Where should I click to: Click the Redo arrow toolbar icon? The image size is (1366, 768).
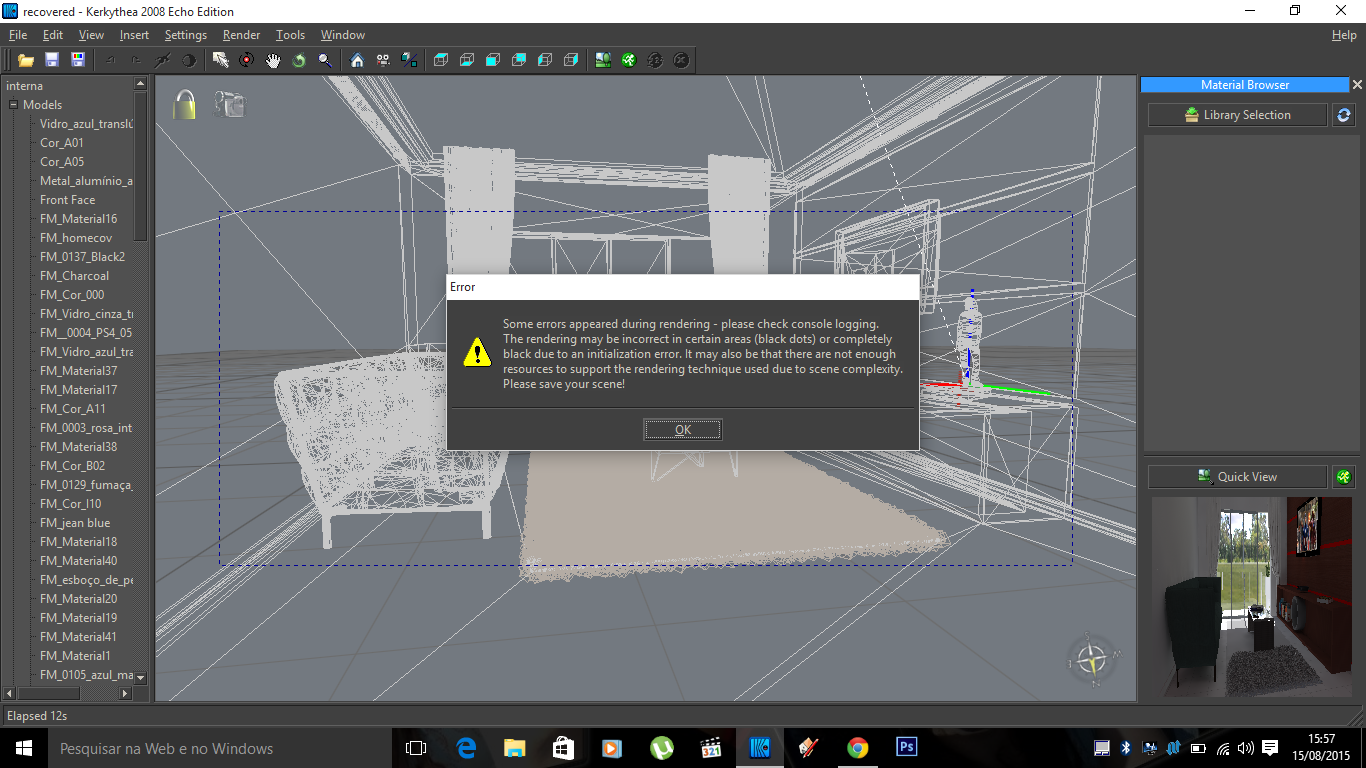point(137,60)
